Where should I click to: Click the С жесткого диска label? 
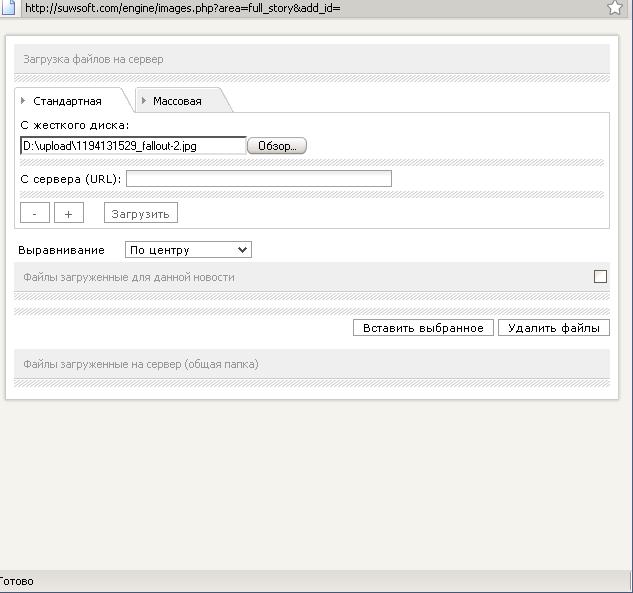click(75, 125)
